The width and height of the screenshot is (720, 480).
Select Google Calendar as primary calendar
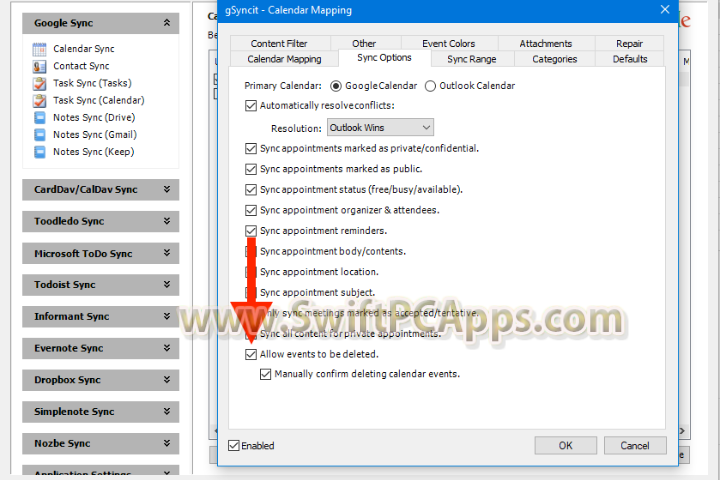[x=336, y=86]
